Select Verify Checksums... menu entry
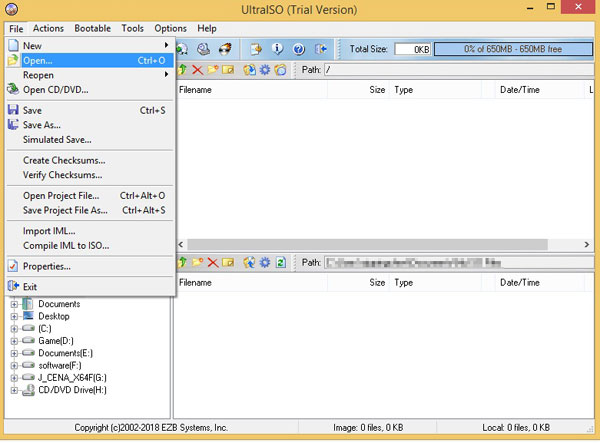Image resolution: width=600 pixels, height=443 pixels. pos(90,175)
